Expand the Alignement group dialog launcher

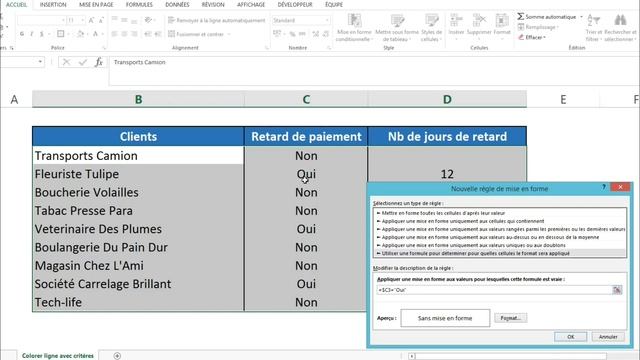coord(267,48)
